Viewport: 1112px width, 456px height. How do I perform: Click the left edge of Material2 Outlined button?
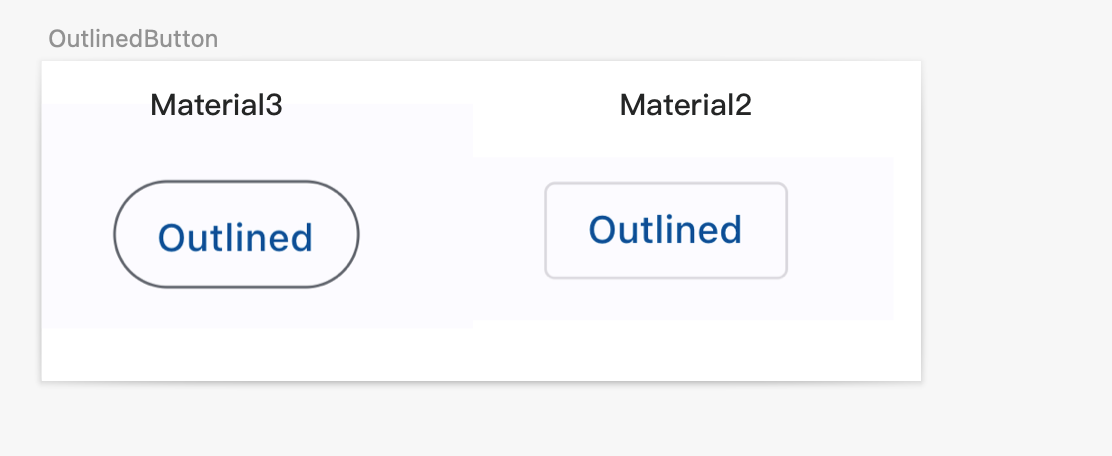(x=546, y=231)
